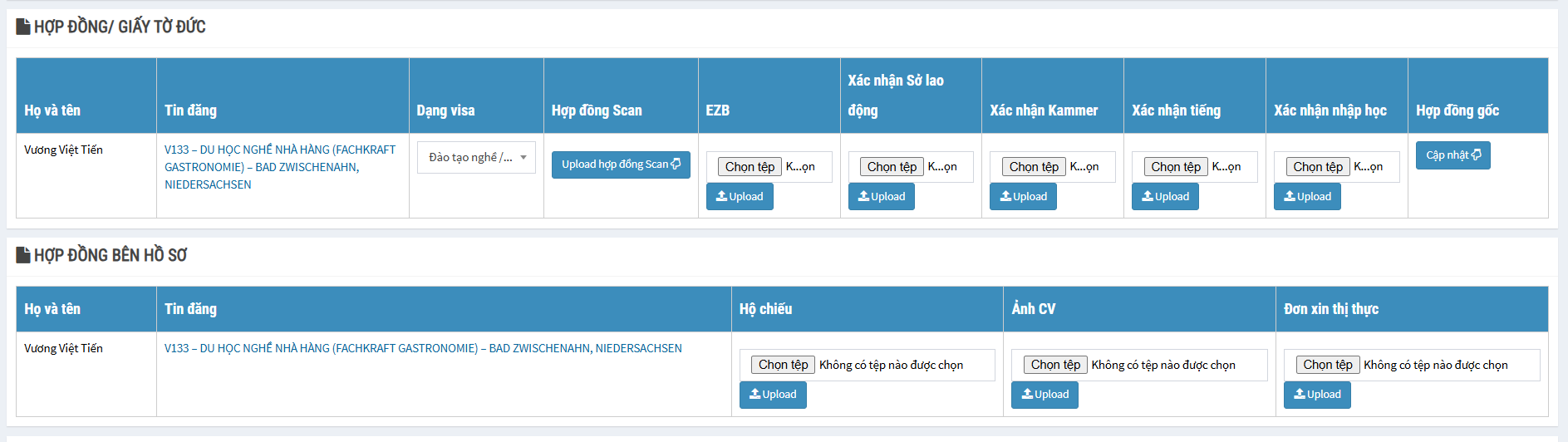
Task: Click Upload button under Ảnh CV
Action: point(1045,395)
